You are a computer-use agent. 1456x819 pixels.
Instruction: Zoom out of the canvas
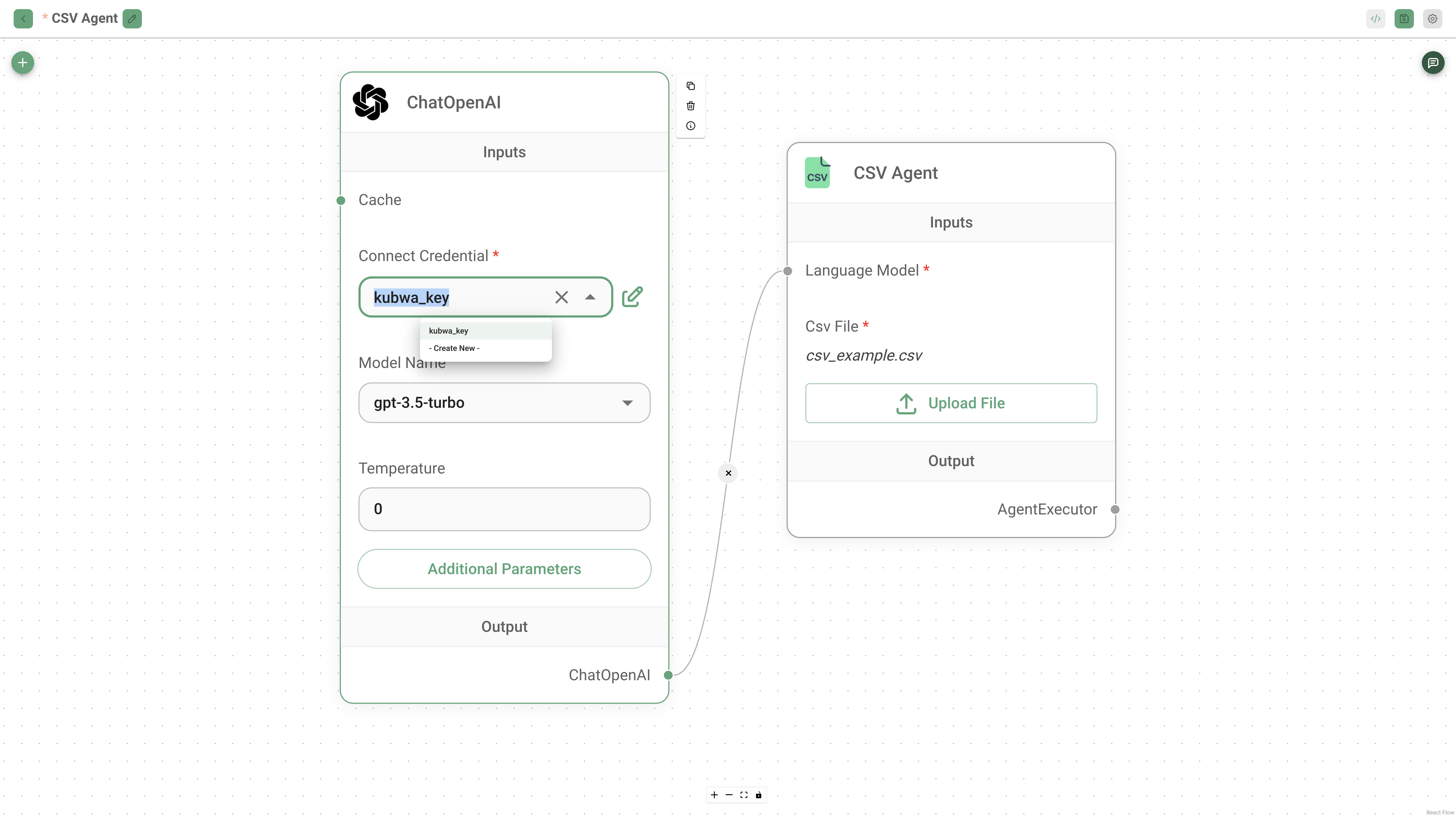pos(729,795)
